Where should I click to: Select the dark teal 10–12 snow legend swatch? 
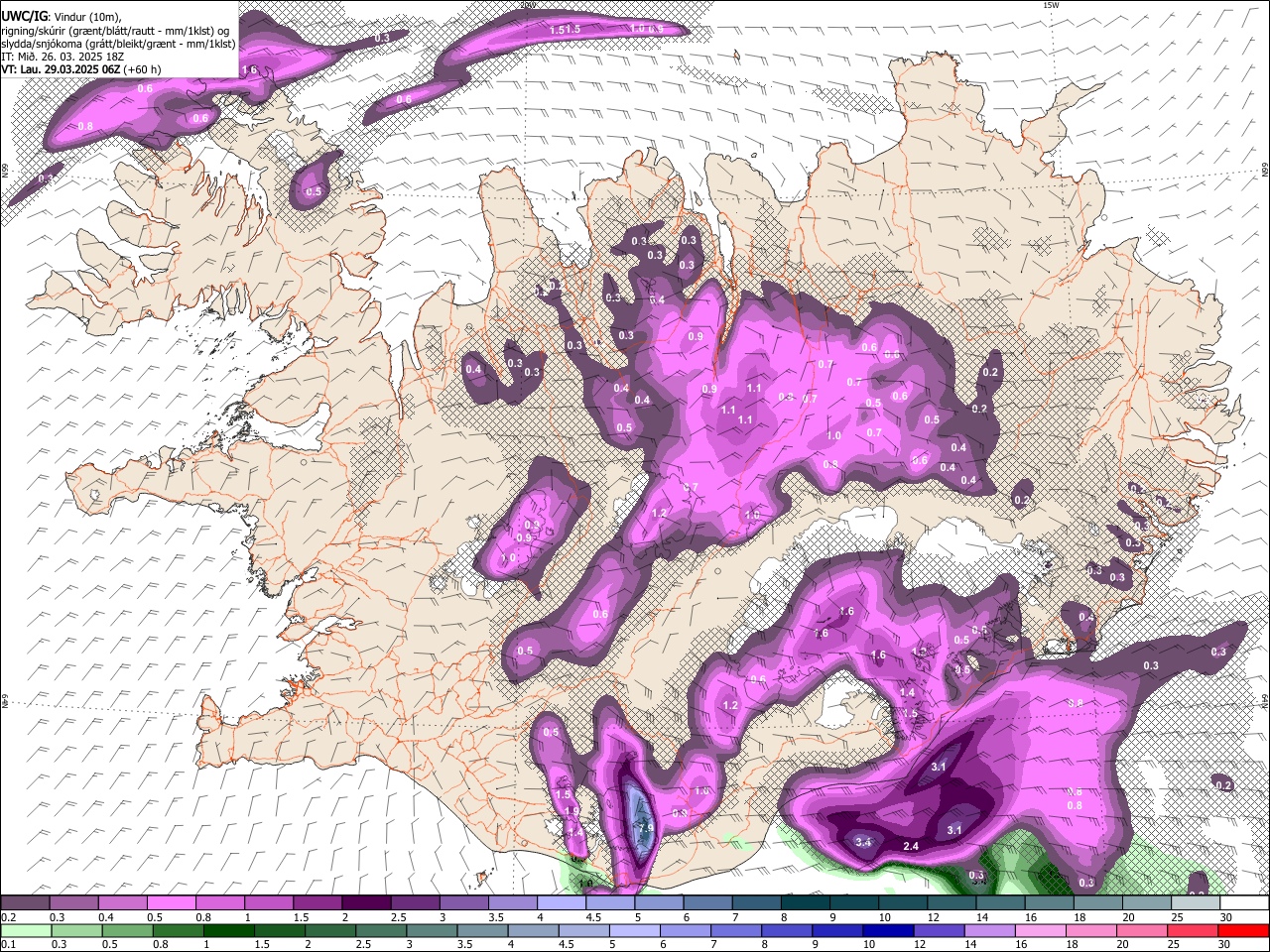click(x=902, y=902)
